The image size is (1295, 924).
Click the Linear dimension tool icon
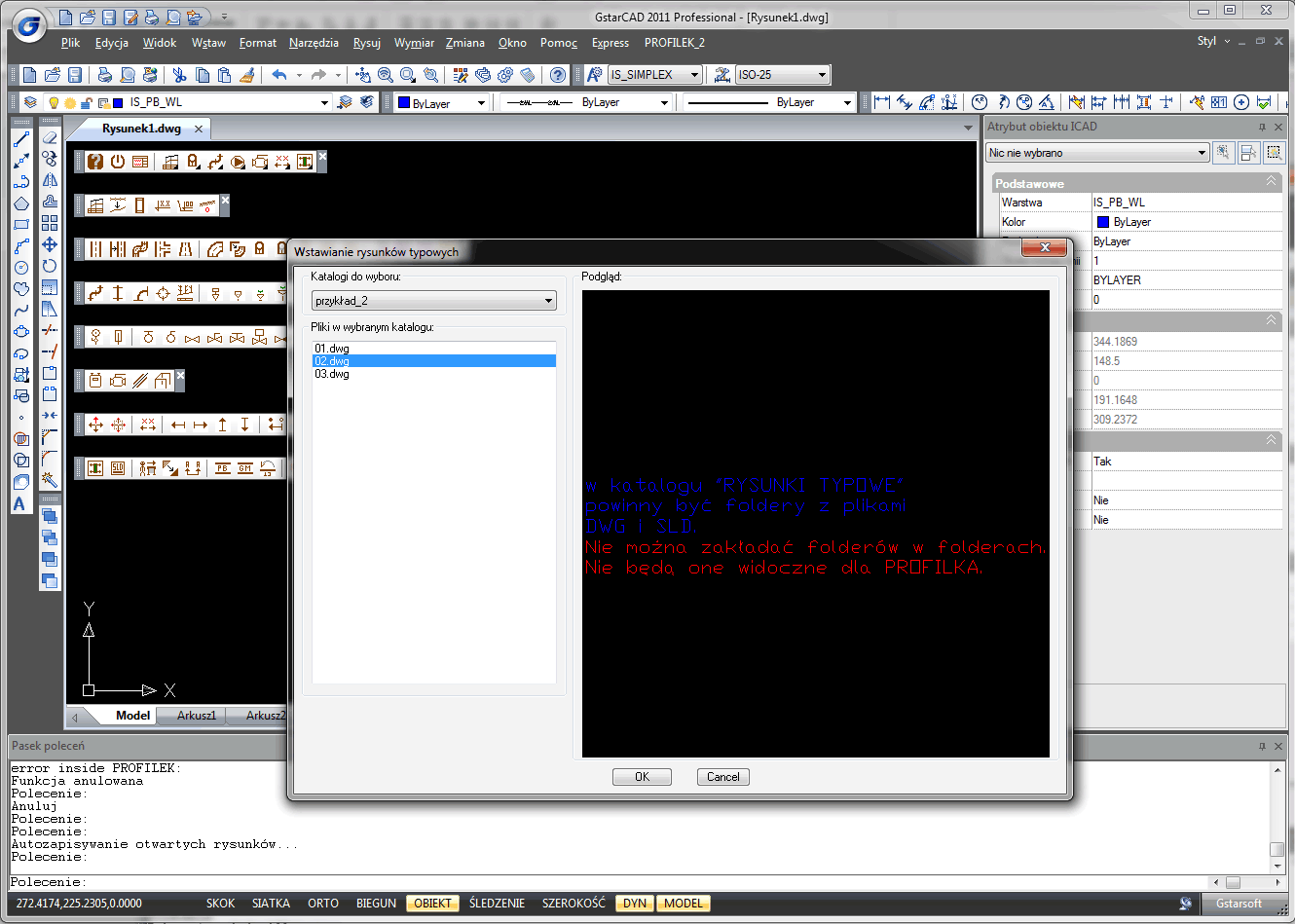click(x=882, y=102)
